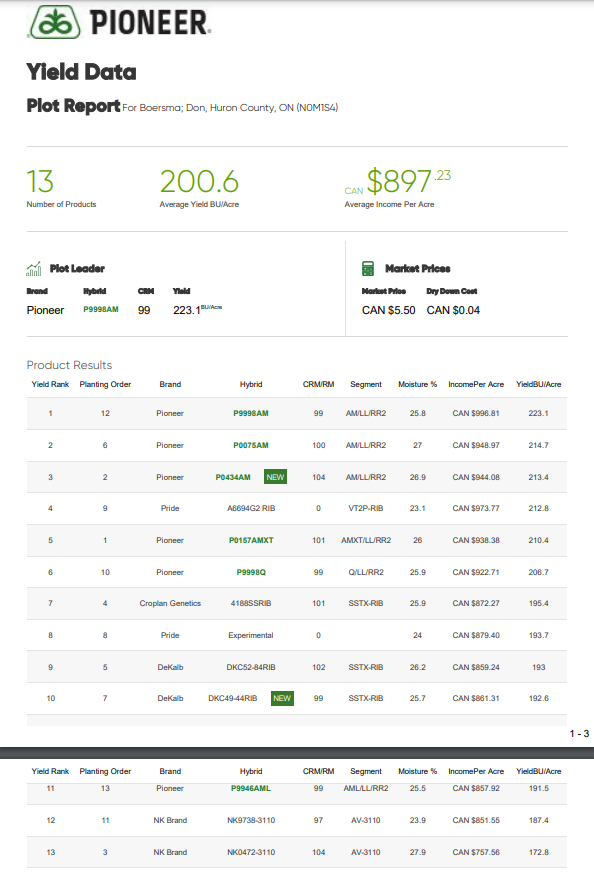The height and width of the screenshot is (878, 594).
Task: Click the 26.9 moisture cell
Action: click(418, 477)
